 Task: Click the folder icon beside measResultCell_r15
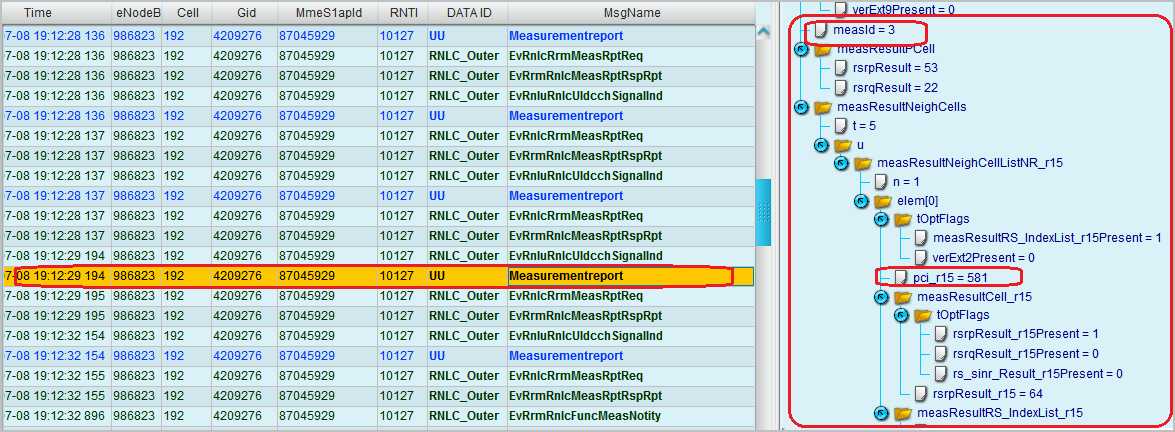(x=902, y=297)
